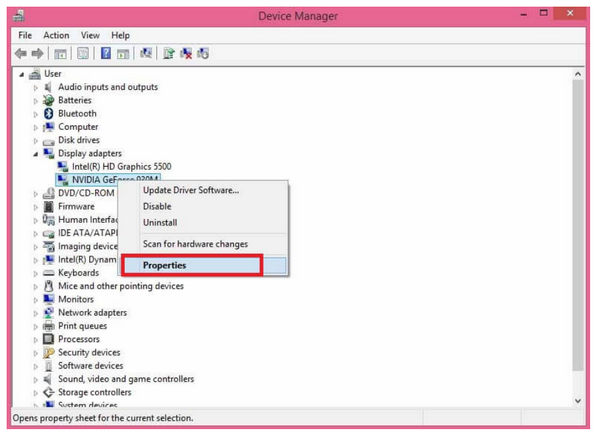Screen dimensions: 600x439
Task: Open the Action menu
Action: pos(56,35)
